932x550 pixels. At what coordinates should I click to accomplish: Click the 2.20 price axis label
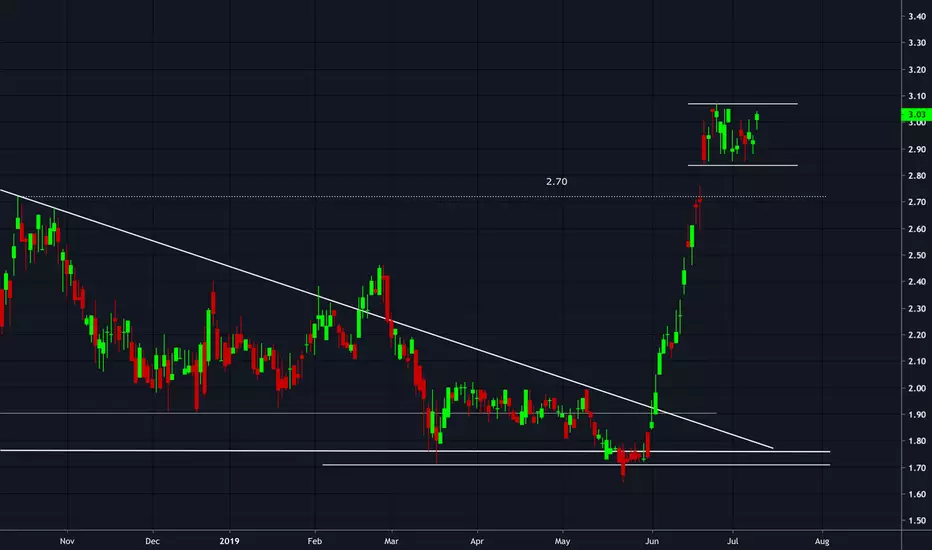(917, 335)
